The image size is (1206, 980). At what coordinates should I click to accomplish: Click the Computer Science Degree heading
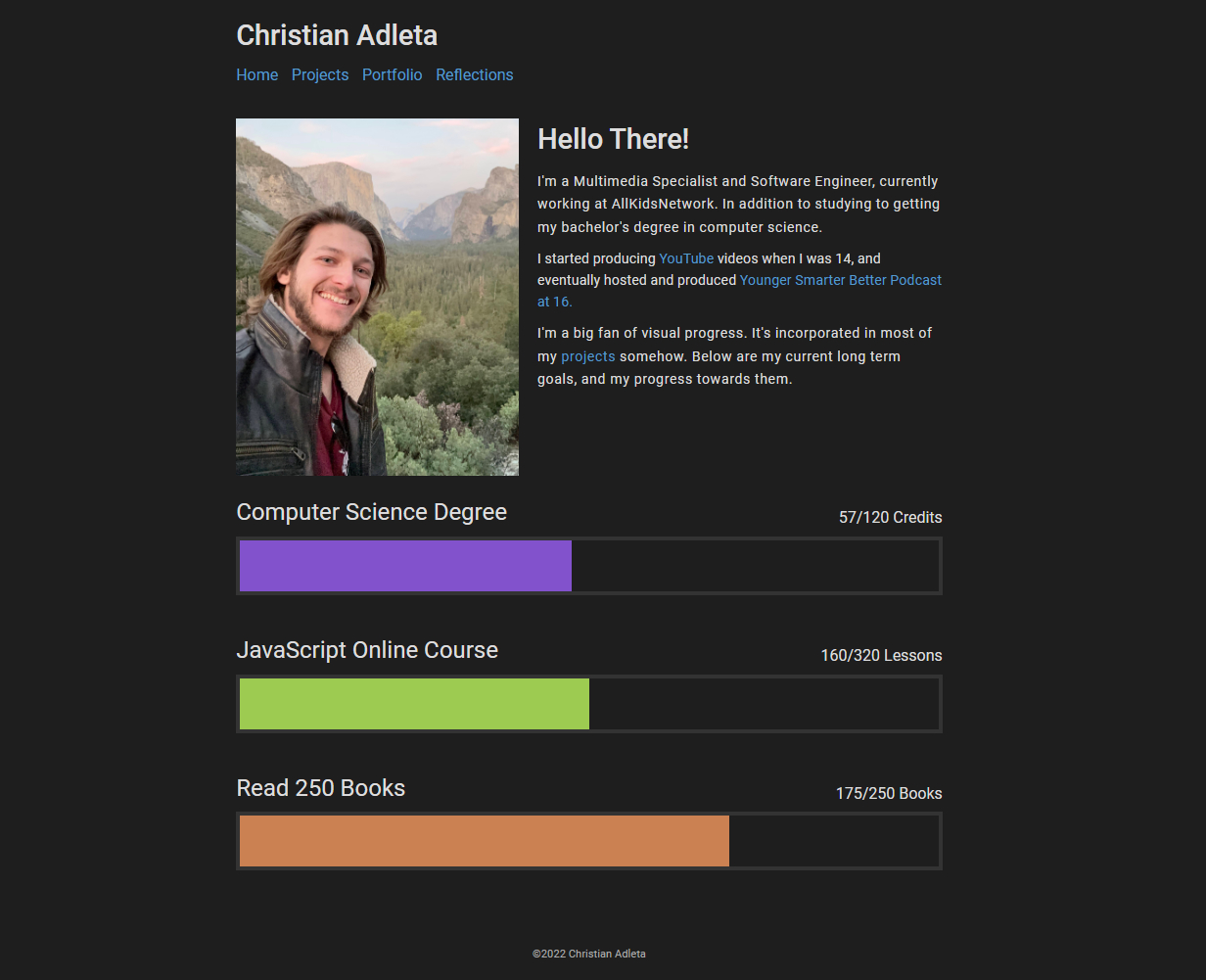tap(371, 512)
